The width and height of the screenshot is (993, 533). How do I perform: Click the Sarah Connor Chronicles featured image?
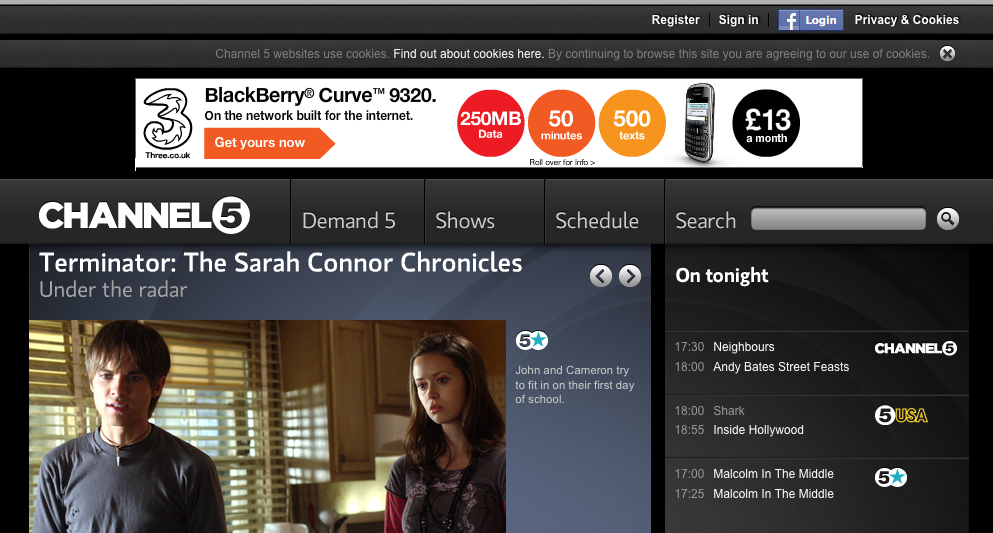(267, 426)
